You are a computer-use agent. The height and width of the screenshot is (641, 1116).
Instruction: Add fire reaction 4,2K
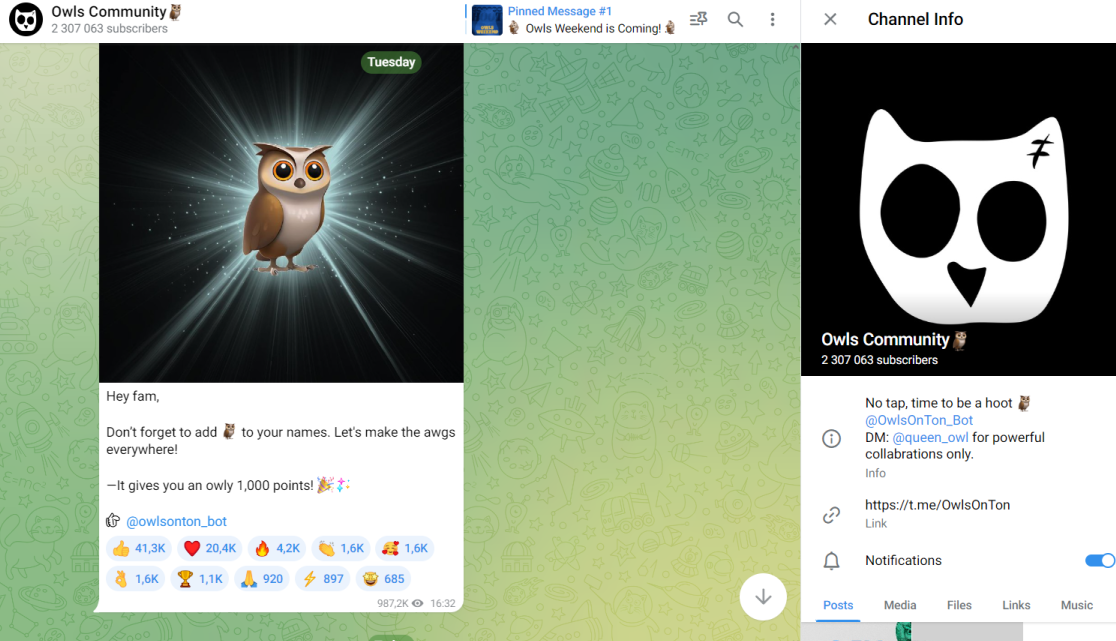pos(277,548)
